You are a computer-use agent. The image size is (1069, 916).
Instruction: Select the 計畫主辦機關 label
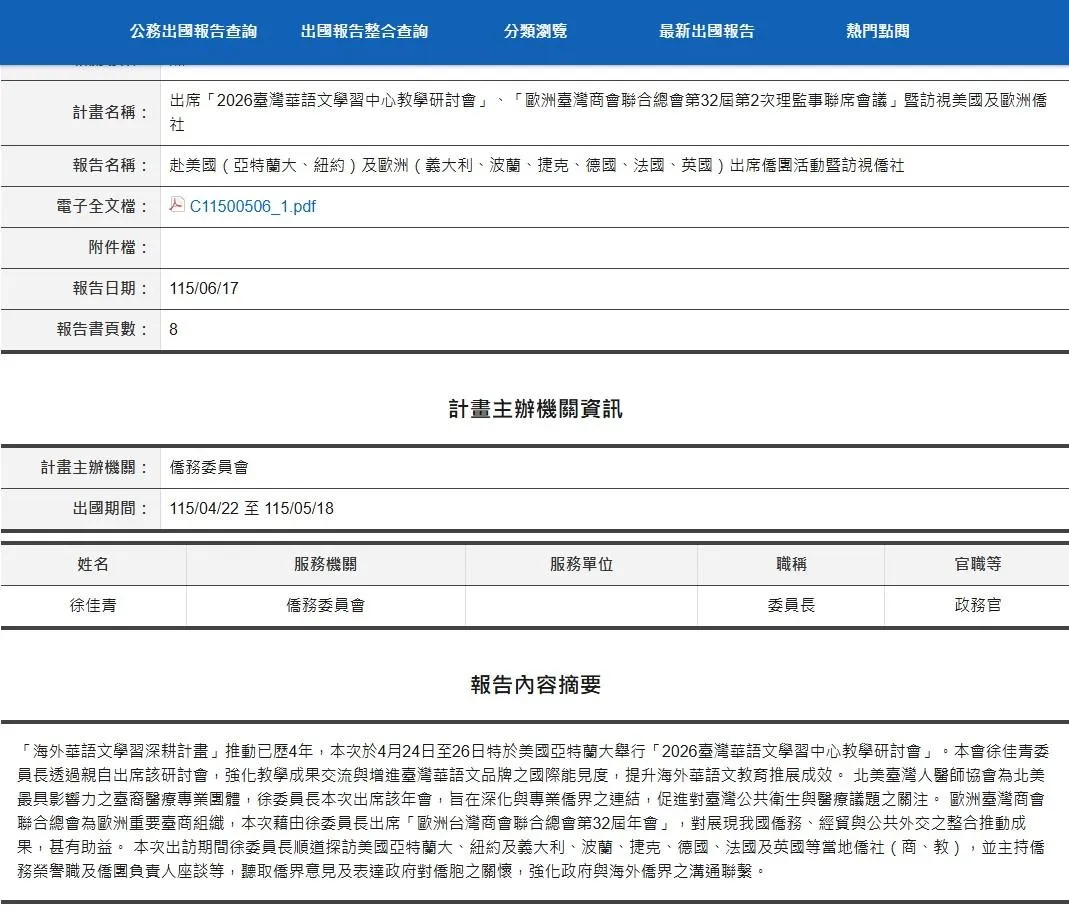click(94, 468)
